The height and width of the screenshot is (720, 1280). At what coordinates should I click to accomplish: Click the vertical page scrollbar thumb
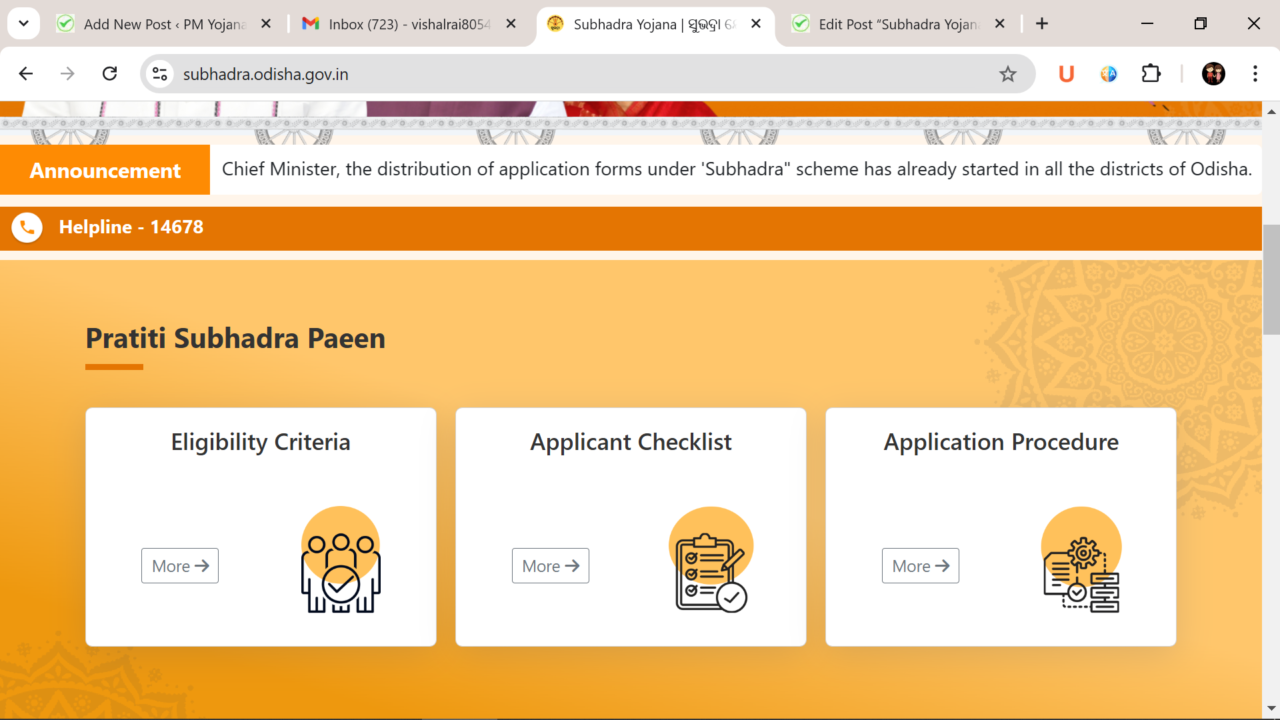click(x=1271, y=280)
